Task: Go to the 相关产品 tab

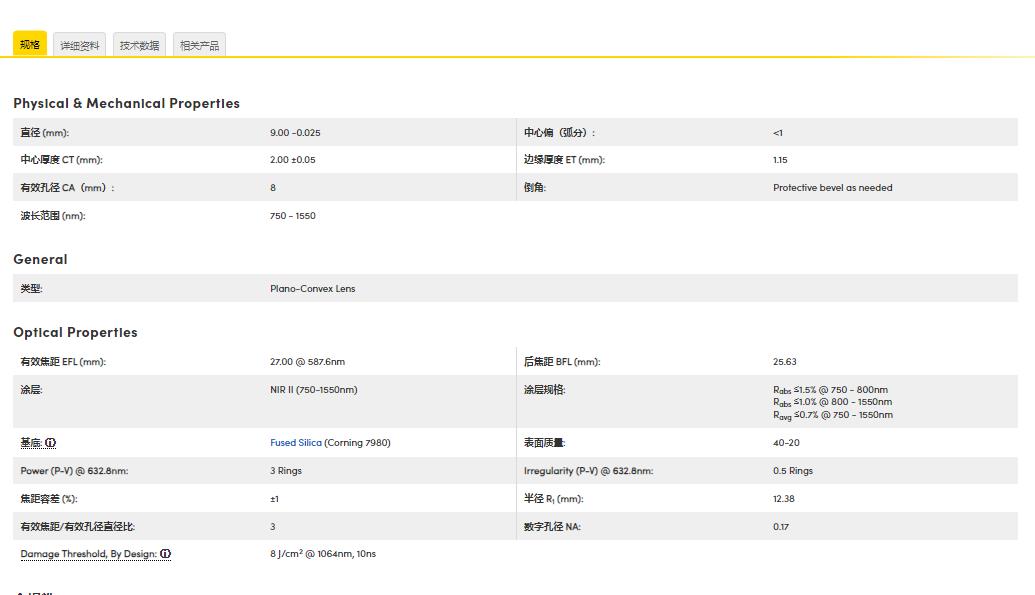Action: [199, 46]
